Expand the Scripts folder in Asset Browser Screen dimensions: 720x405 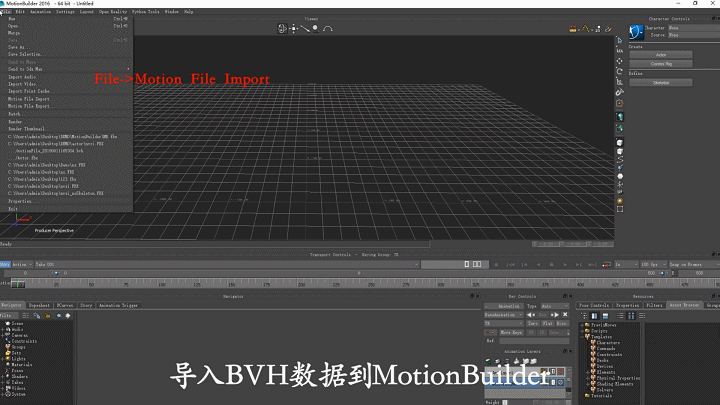582,331
